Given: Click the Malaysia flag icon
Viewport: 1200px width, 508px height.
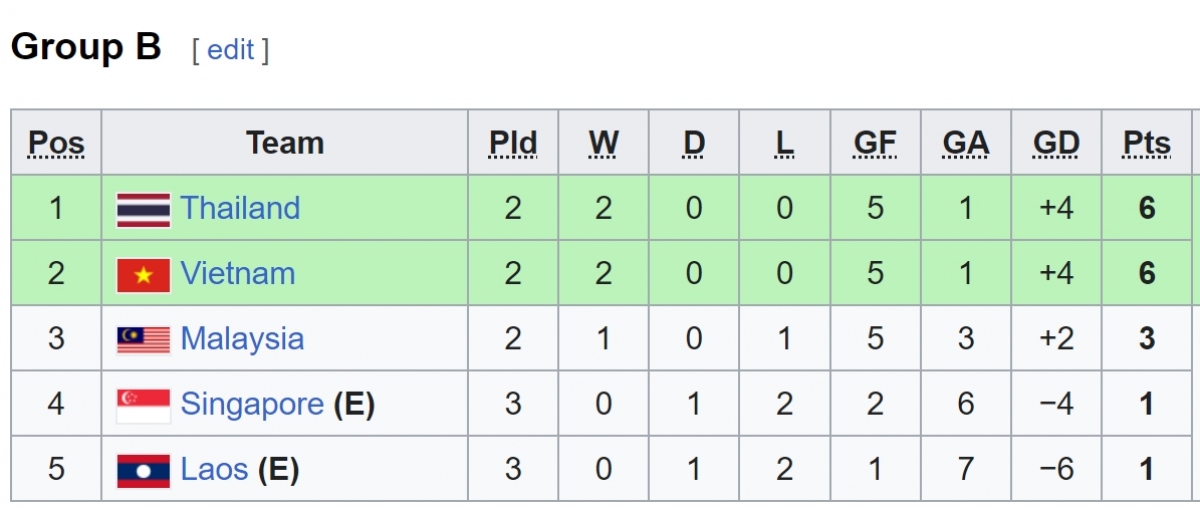Looking at the screenshot, I should tap(143, 340).
